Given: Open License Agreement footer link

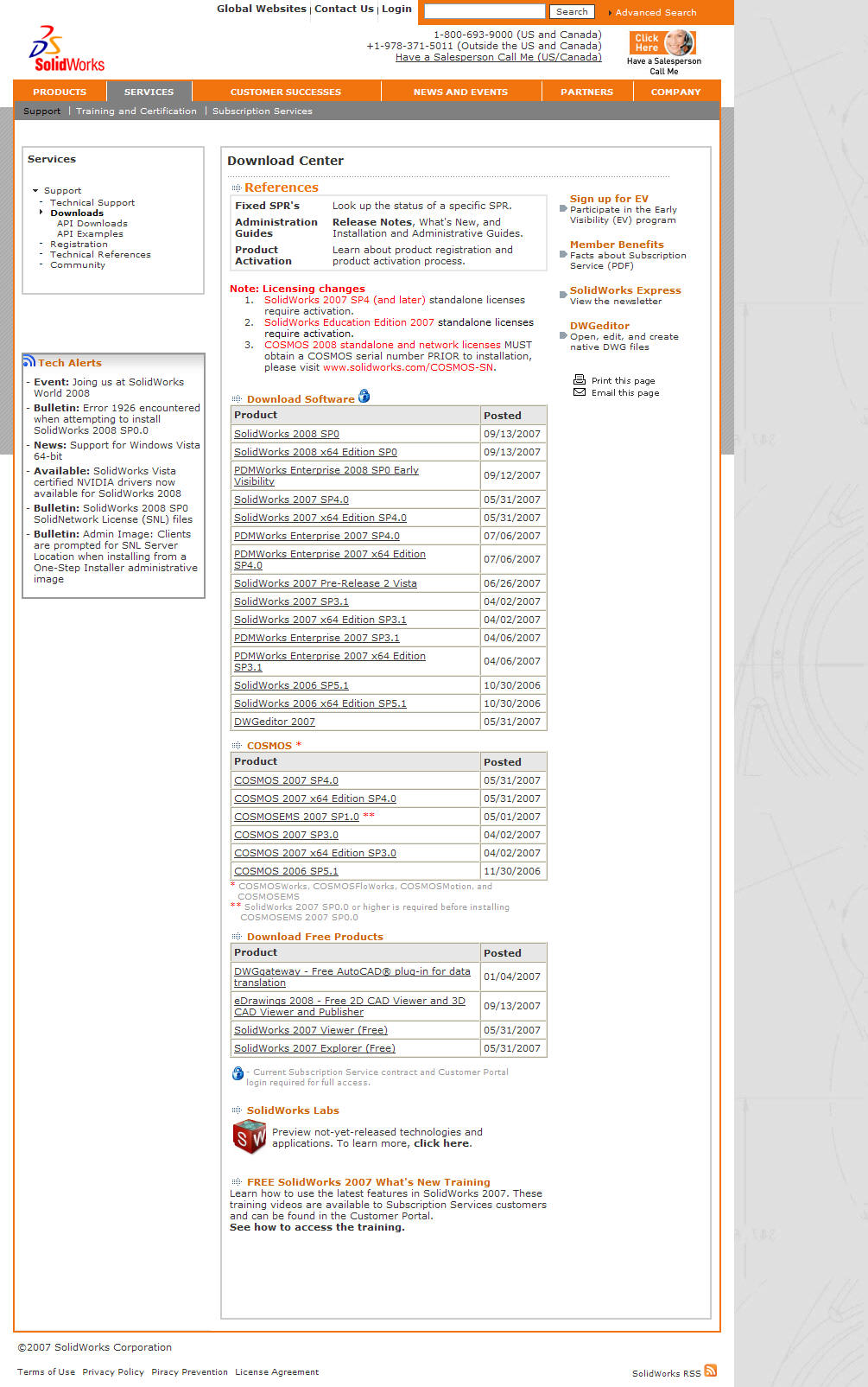Looking at the screenshot, I should [x=277, y=1371].
